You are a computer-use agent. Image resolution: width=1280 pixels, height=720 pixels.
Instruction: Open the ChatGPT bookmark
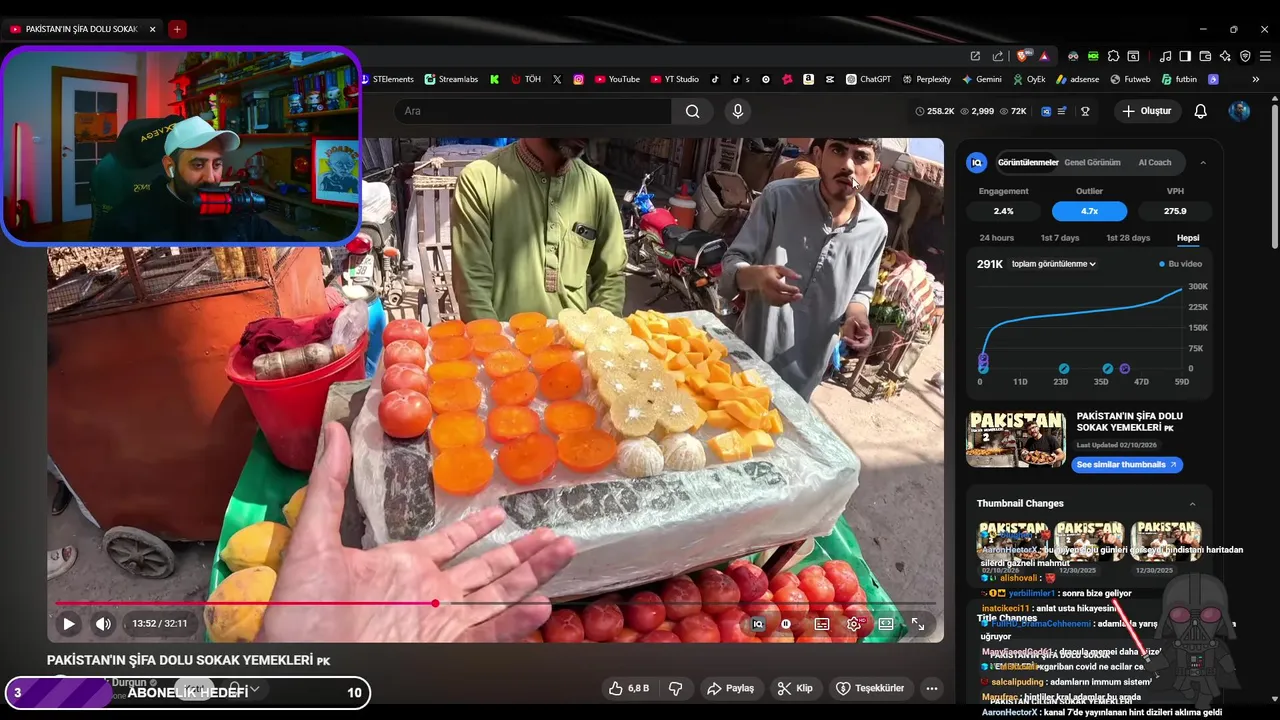click(x=868, y=79)
